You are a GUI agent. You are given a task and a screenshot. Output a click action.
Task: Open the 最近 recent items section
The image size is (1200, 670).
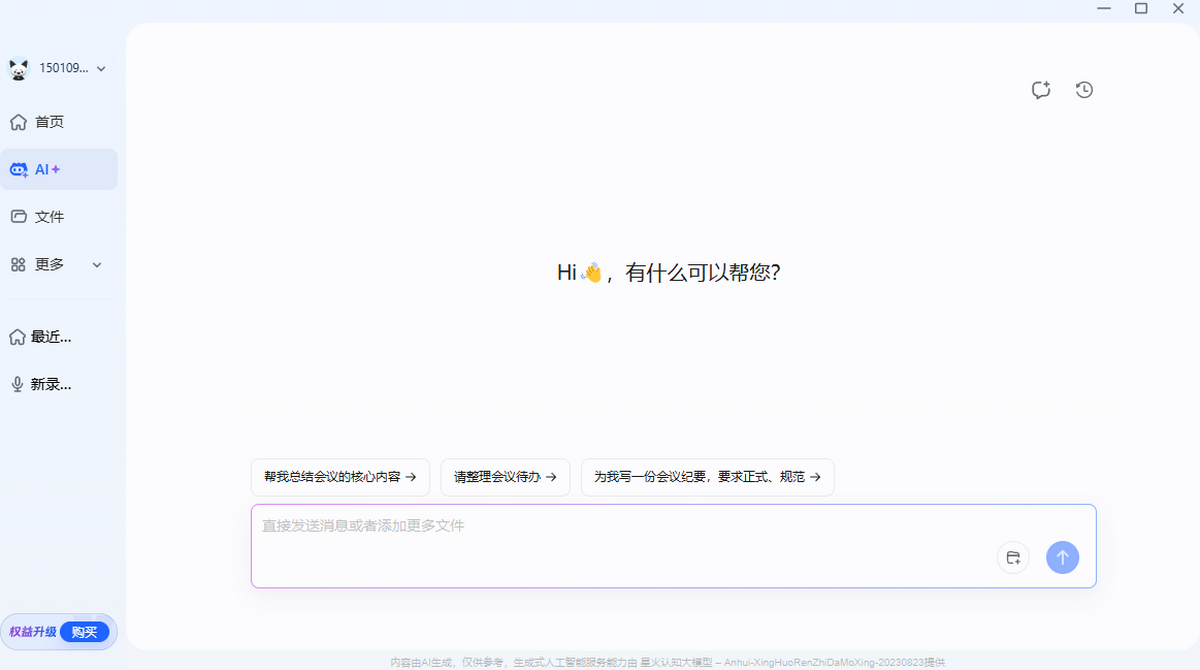tap(40, 336)
